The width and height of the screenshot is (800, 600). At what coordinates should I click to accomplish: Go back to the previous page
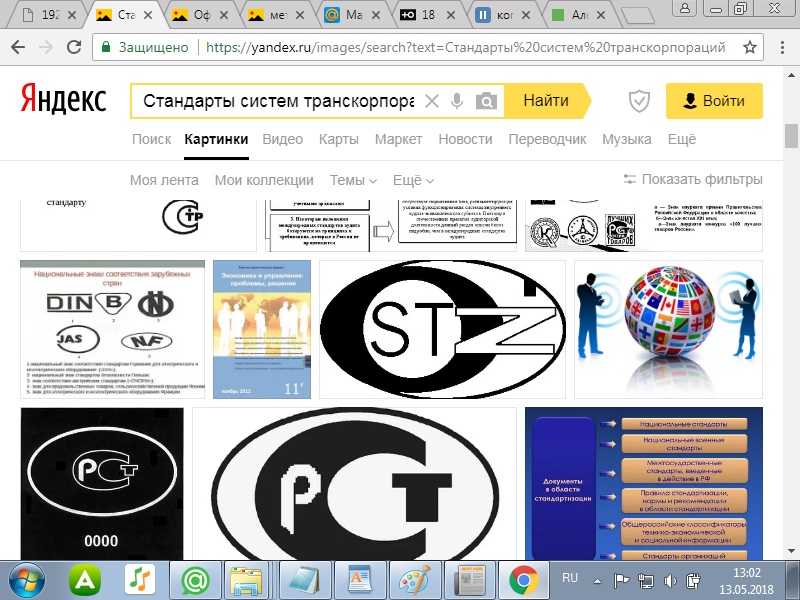point(18,47)
